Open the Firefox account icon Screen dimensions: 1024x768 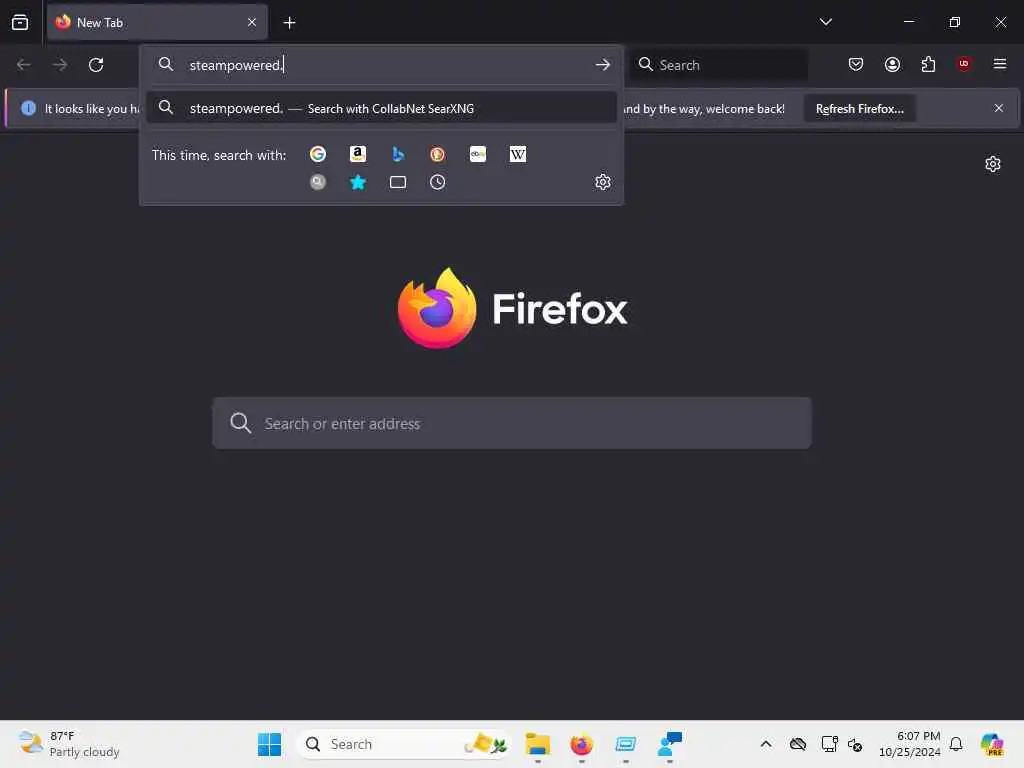coord(892,64)
